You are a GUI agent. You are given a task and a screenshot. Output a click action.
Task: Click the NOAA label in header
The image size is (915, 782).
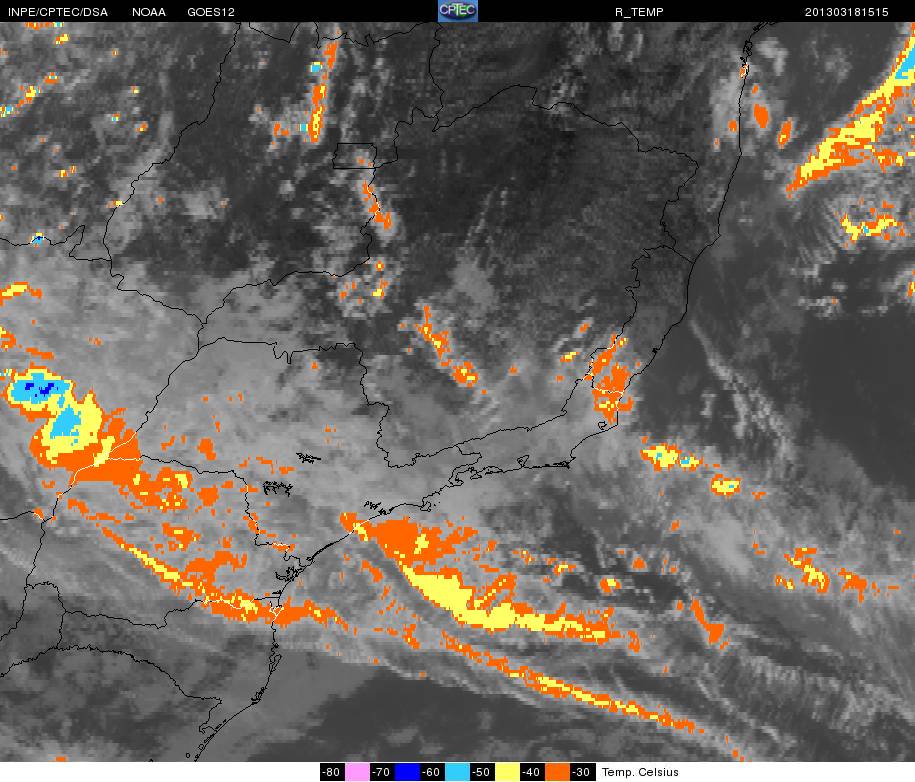[x=149, y=12]
